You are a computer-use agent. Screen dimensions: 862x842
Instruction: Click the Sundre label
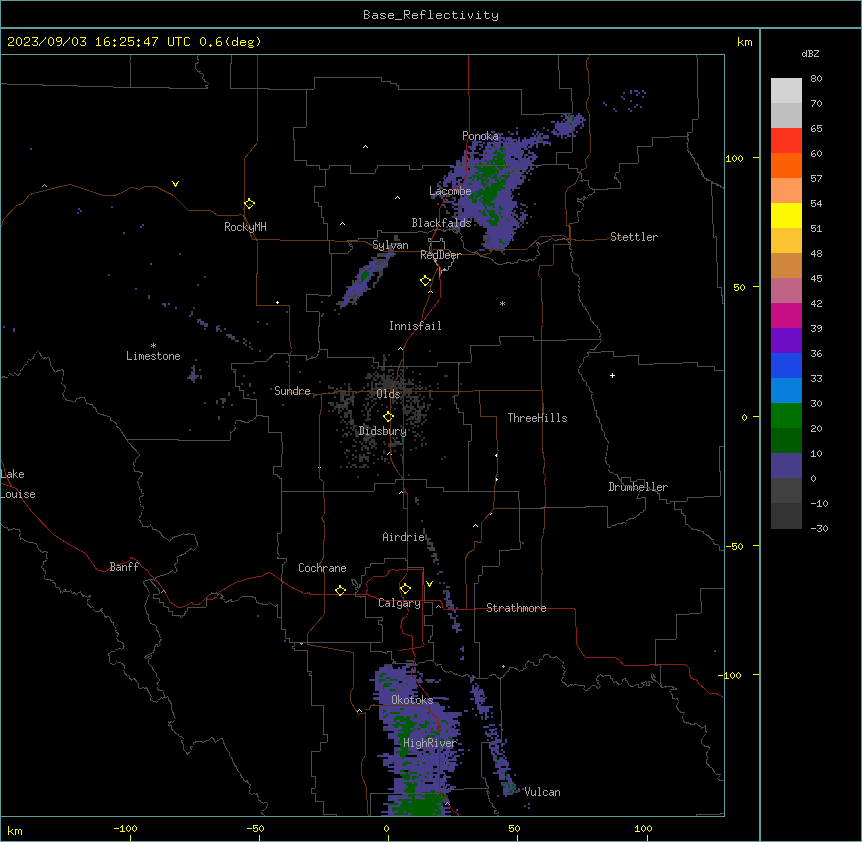tap(292, 391)
